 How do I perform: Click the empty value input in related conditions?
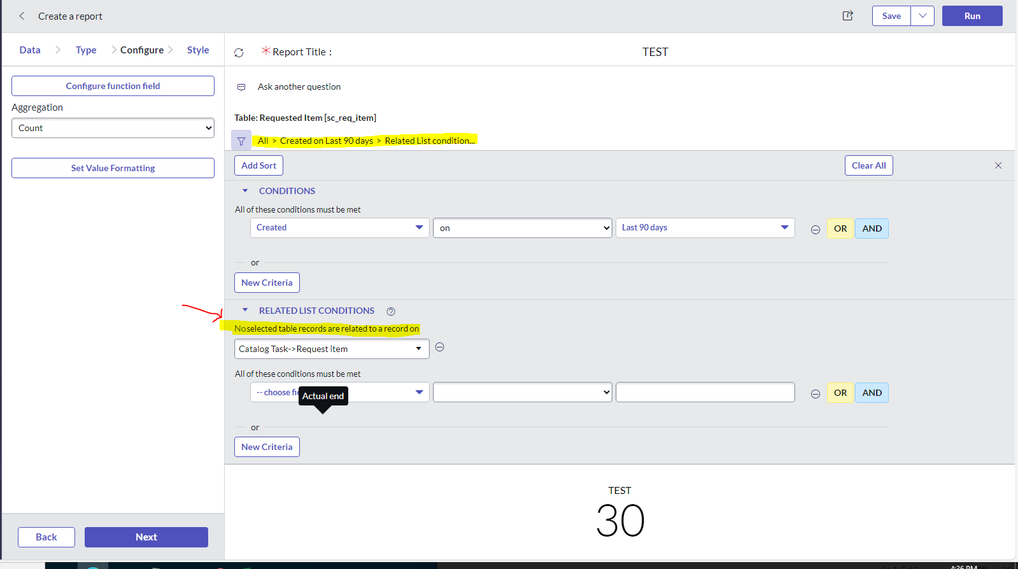[x=705, y=392]
